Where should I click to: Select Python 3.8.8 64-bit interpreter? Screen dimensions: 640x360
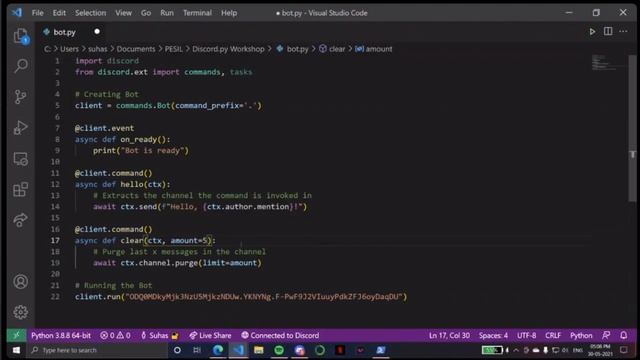pyautogui.click(x=61, y=335)
